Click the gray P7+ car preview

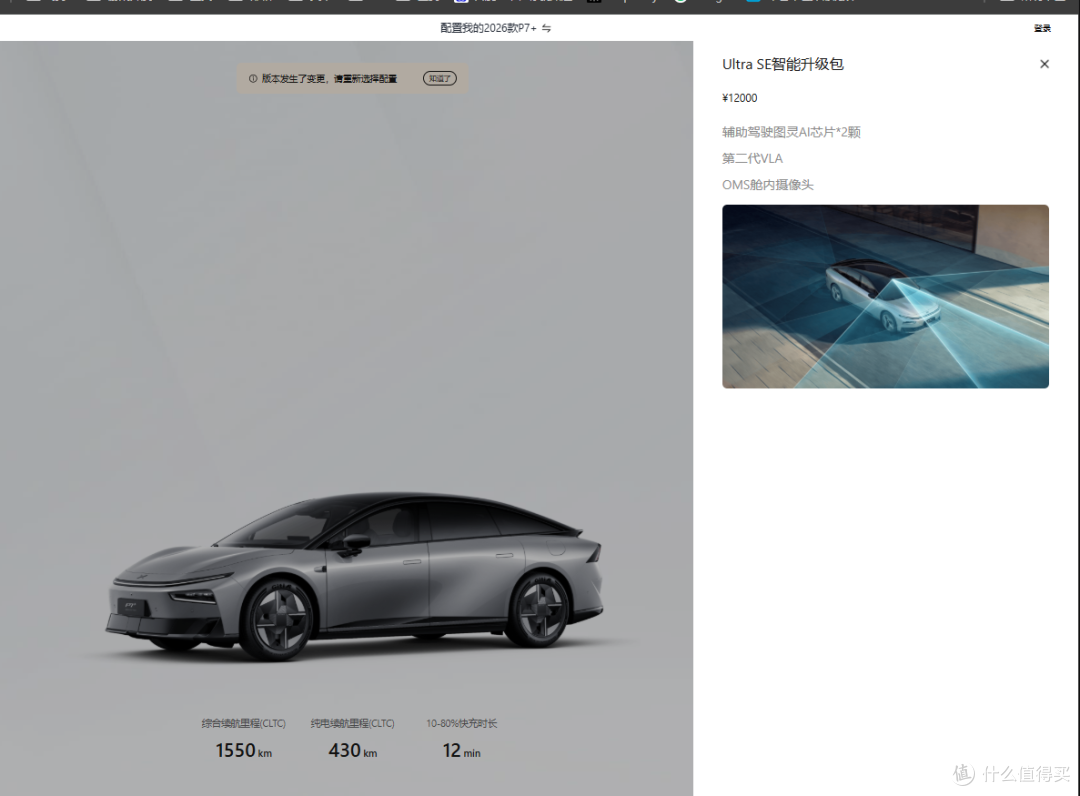pos(354,576)
